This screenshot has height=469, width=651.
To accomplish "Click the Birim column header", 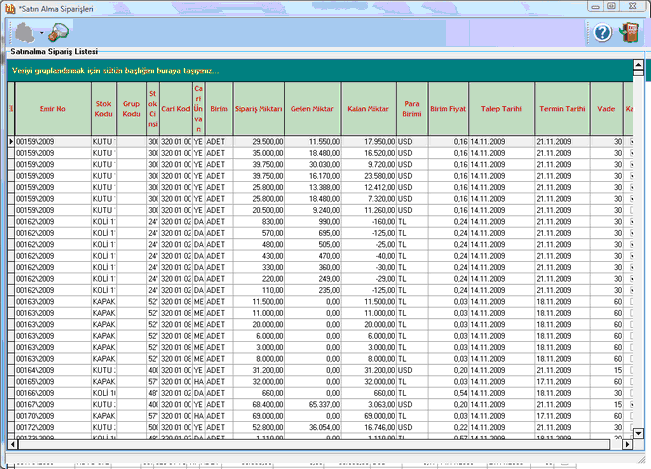I will [219, 109].
